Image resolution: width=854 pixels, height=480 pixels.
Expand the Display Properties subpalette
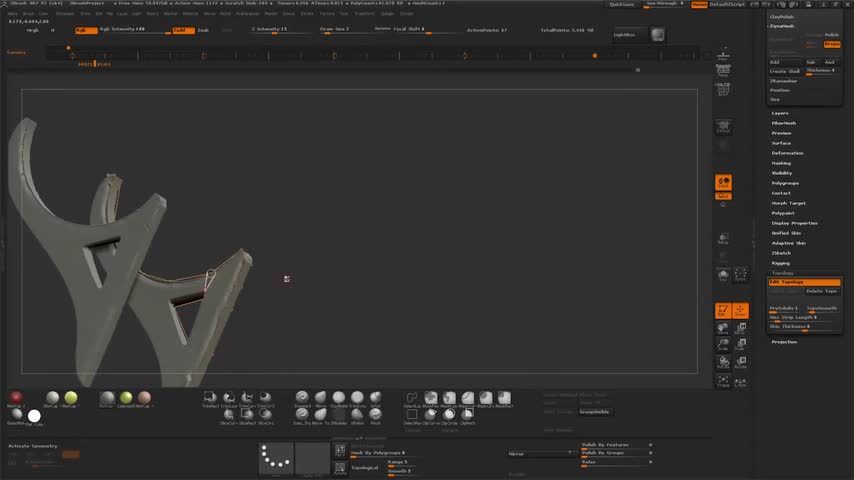(795, 223)
